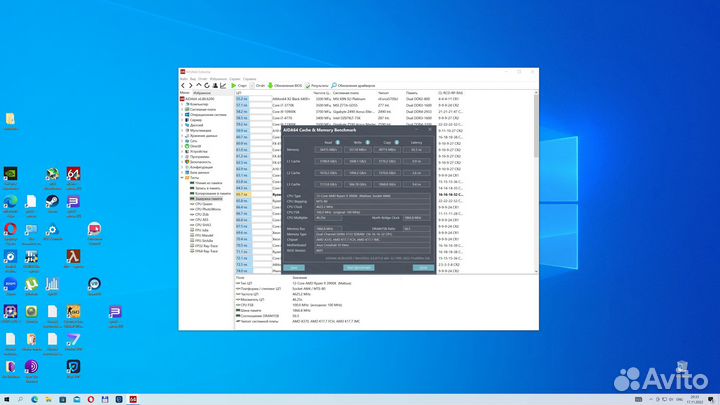Expand the Сервер tree node
The width and height of the screenshot is (720, 405).
(182, 120)
